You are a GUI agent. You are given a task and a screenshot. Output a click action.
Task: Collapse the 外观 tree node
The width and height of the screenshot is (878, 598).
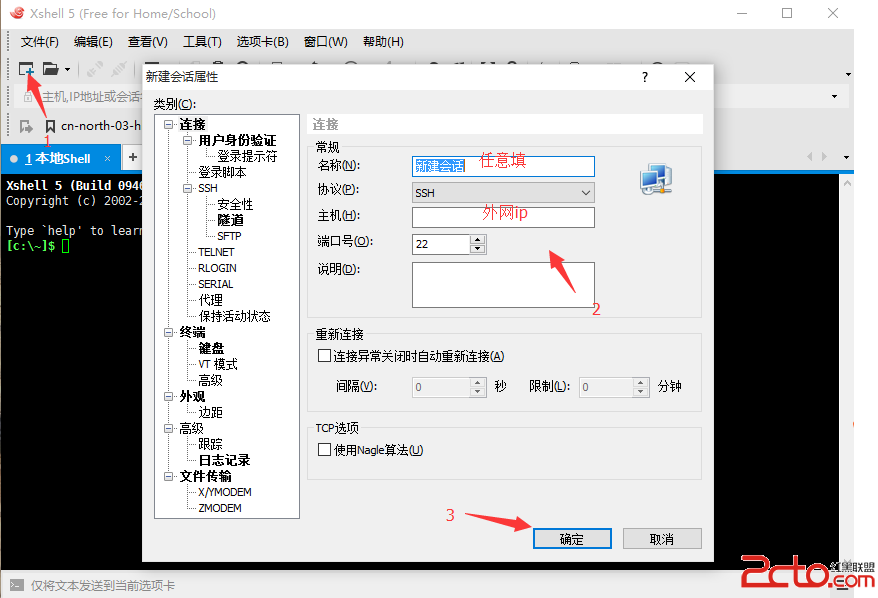(x=169, y=396)
